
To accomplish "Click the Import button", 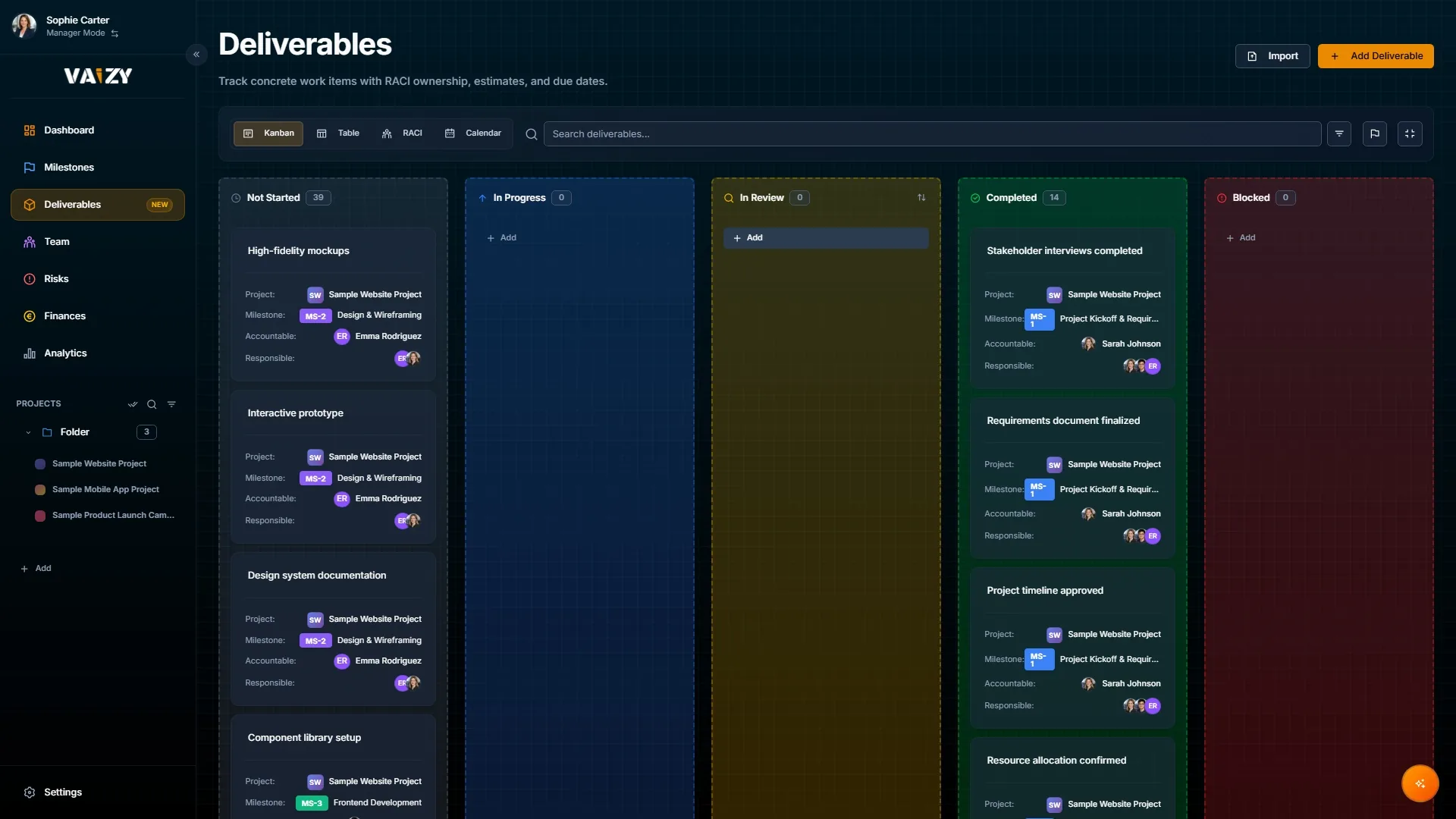I will (1272, 56).
